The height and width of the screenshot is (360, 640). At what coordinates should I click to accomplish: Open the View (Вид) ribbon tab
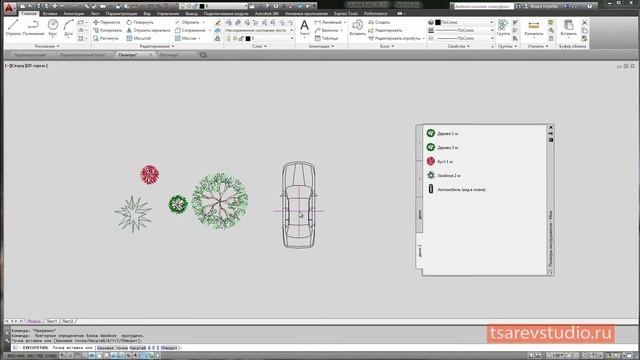tap(147, 13)
